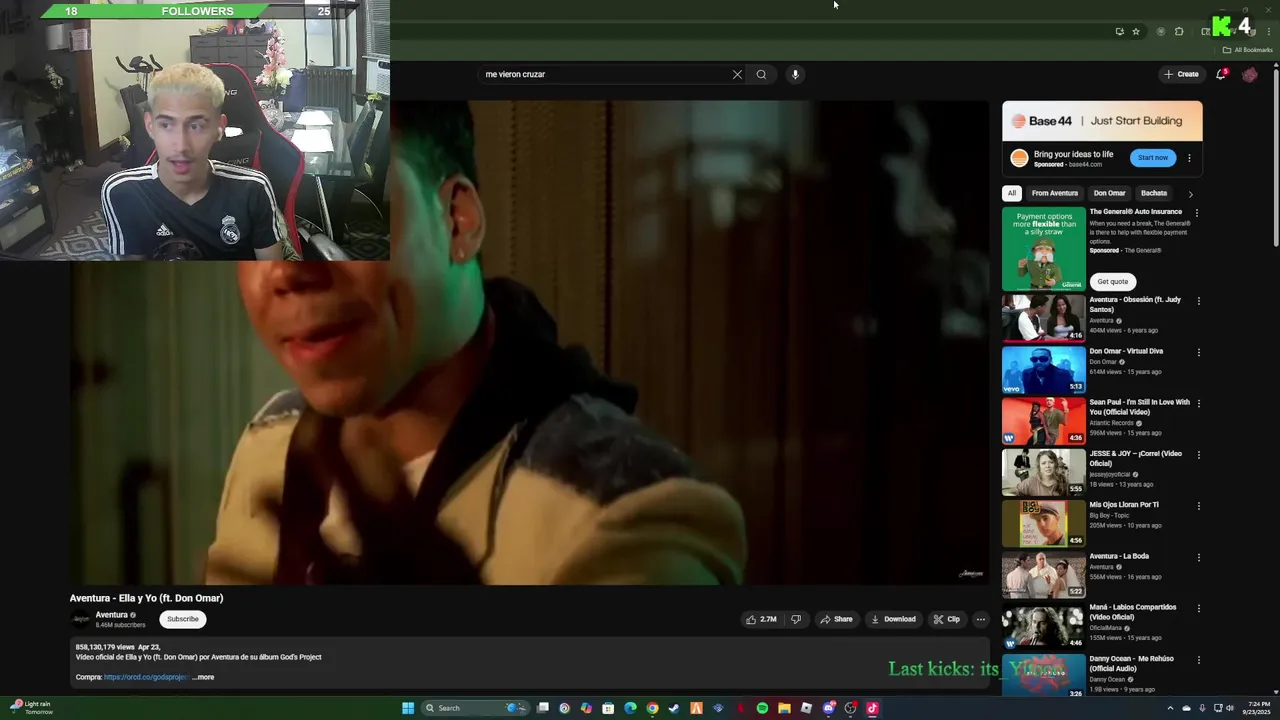Open YouTube notifications bell
This screenshot has width=1280, height=720.
(x=1221, y=74)
